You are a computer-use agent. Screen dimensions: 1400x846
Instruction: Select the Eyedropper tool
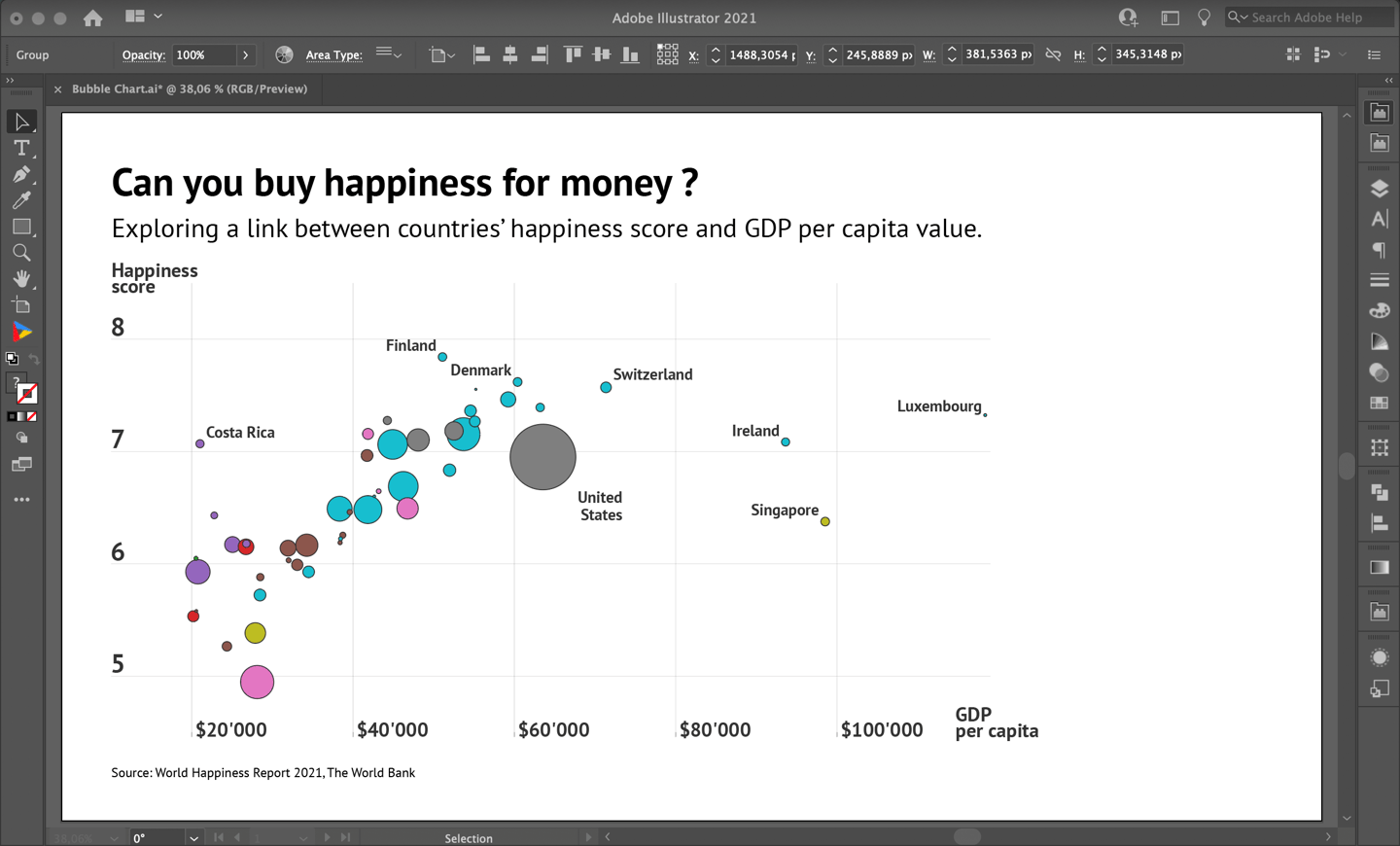pos(21,199)
